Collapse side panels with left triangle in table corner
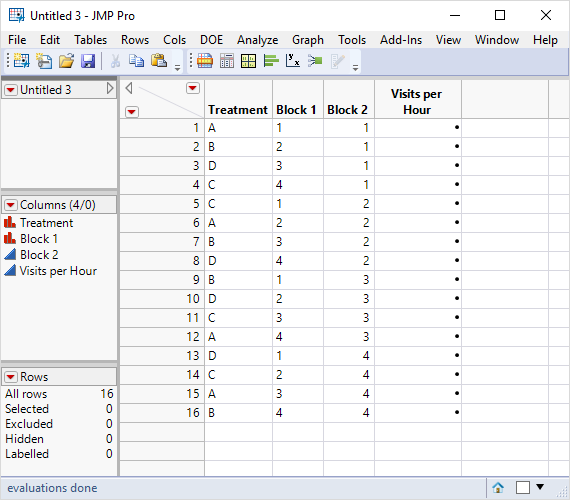The height and width of the screenshot is (500, 570). tap(129, 88)
